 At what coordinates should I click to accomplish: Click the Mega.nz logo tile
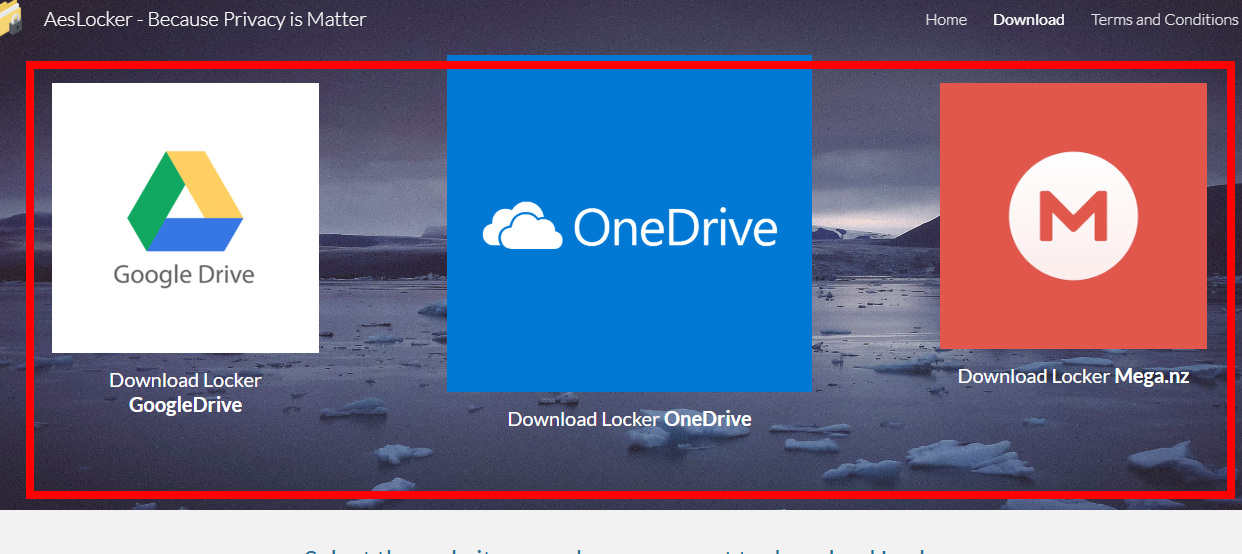1073,216
